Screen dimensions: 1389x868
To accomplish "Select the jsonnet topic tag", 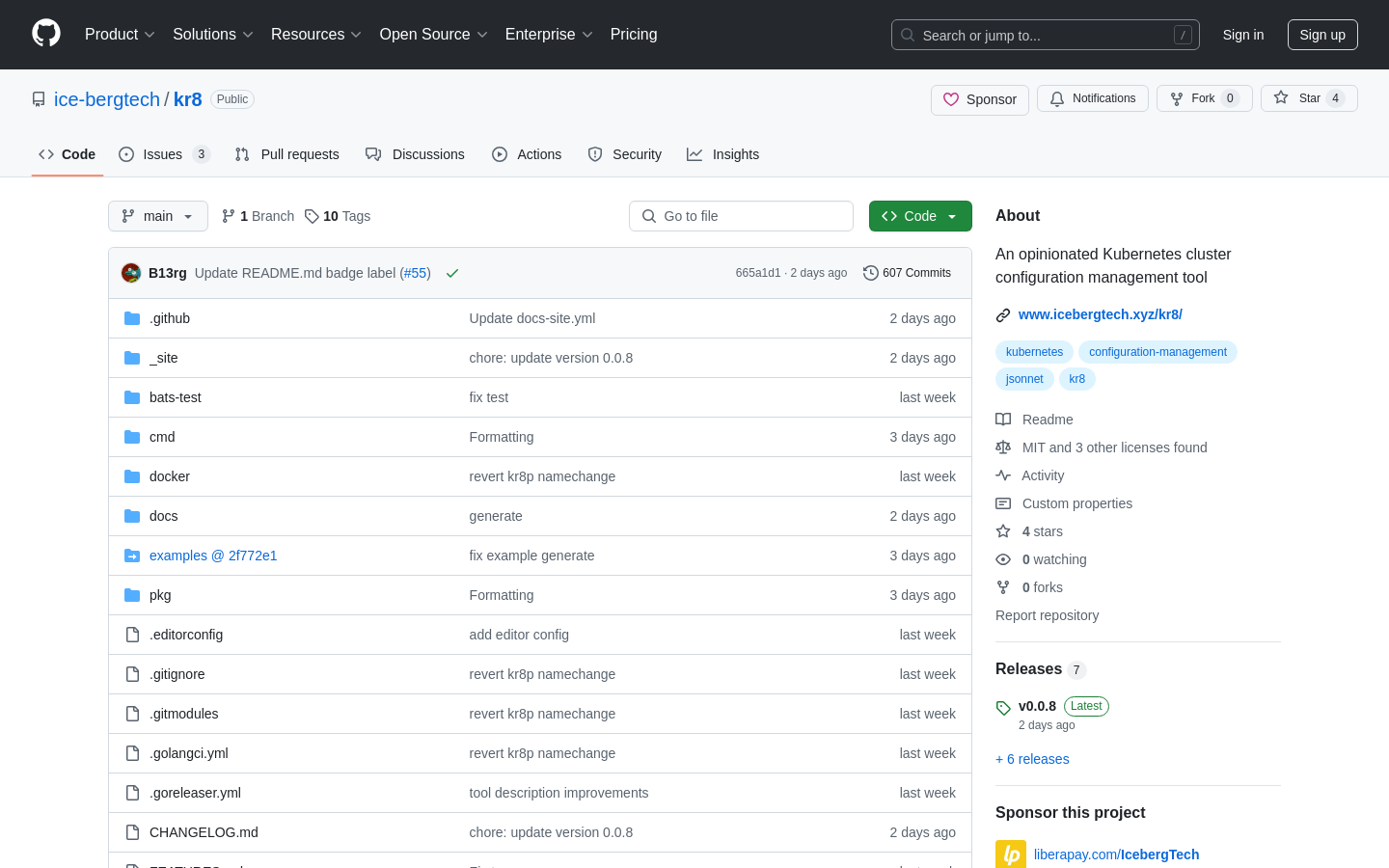I will [1024, 379].
